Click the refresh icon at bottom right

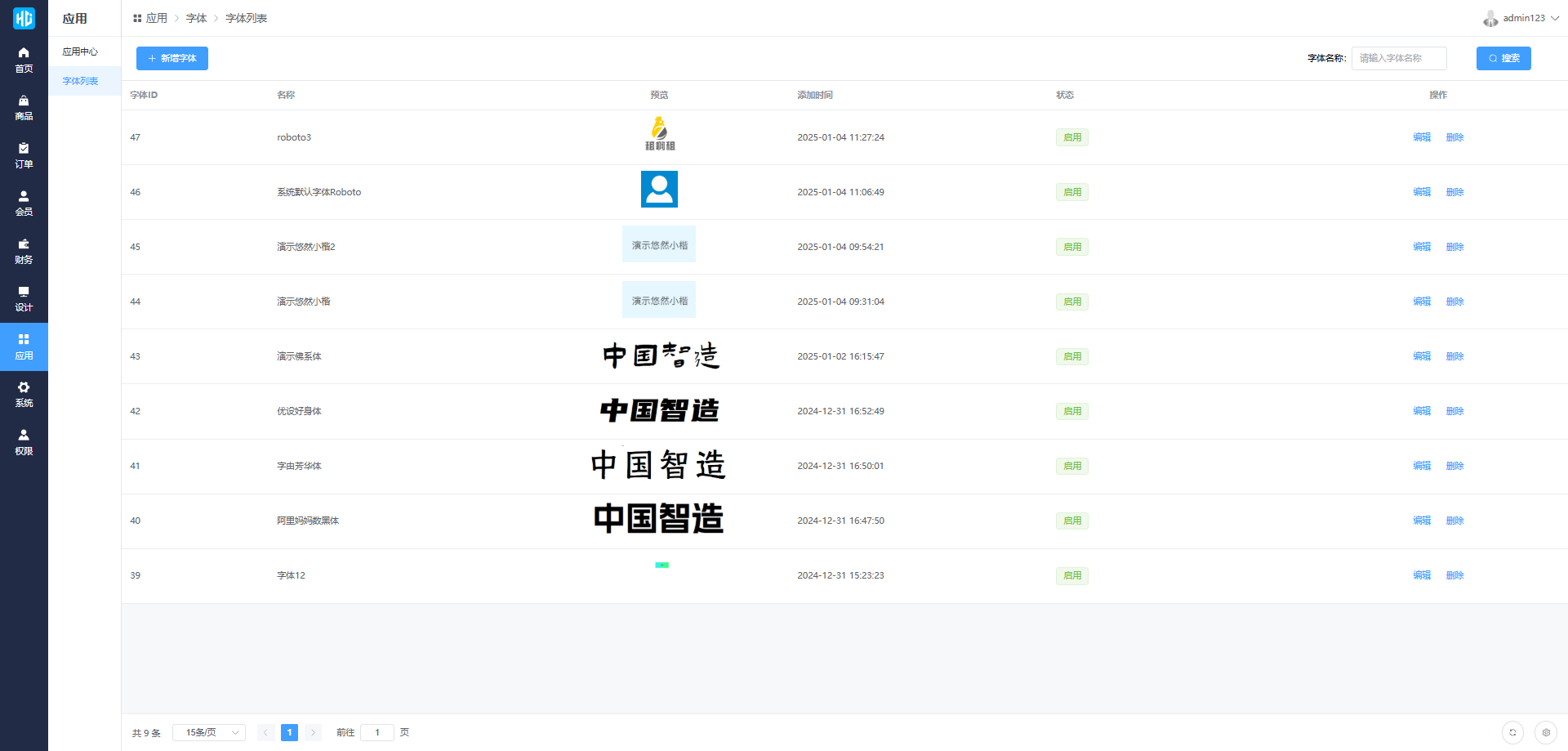pos(1512,732)
